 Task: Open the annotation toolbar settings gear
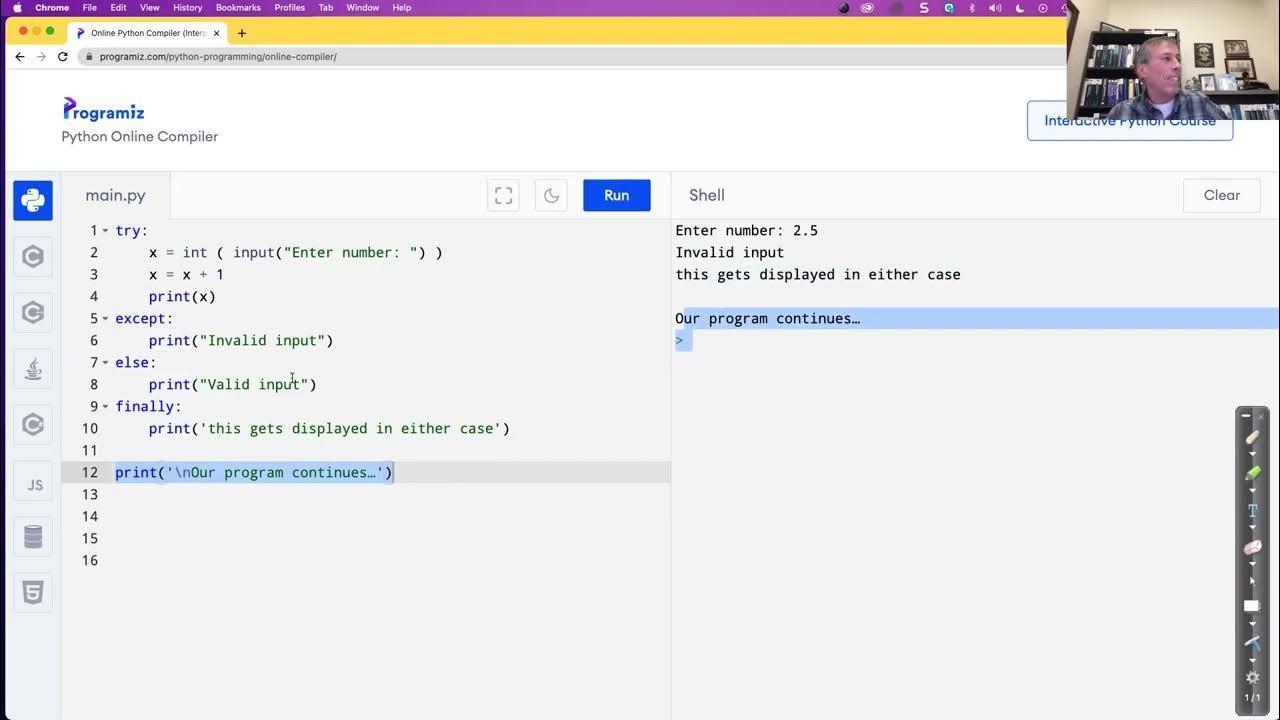tap(1252, 677)
